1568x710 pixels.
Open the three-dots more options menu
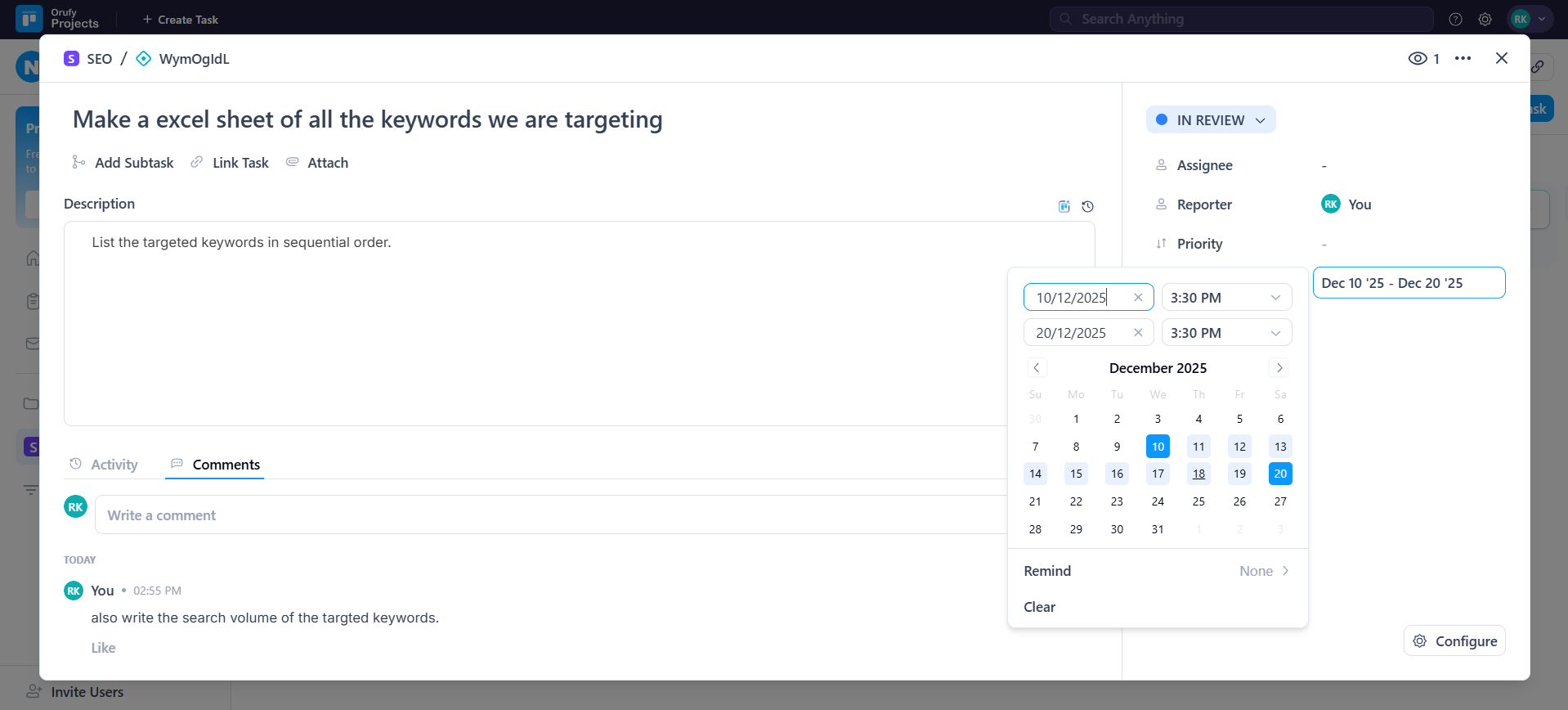coord(1463,58)
